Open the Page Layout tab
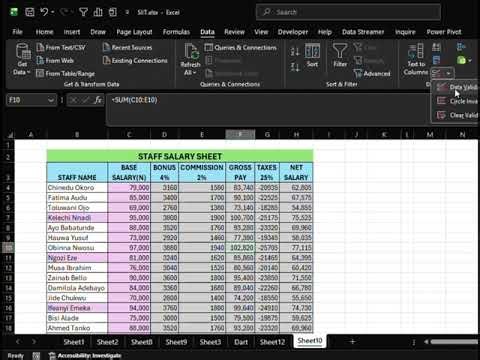480x360 pixels. (134, 32)
